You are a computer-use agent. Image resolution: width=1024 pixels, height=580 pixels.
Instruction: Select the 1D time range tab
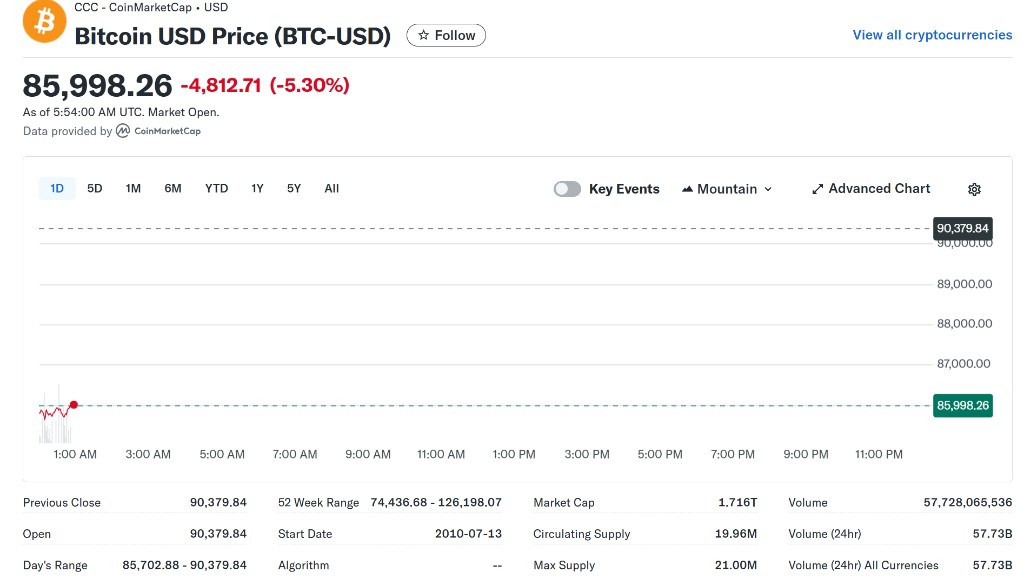(57, 188)
